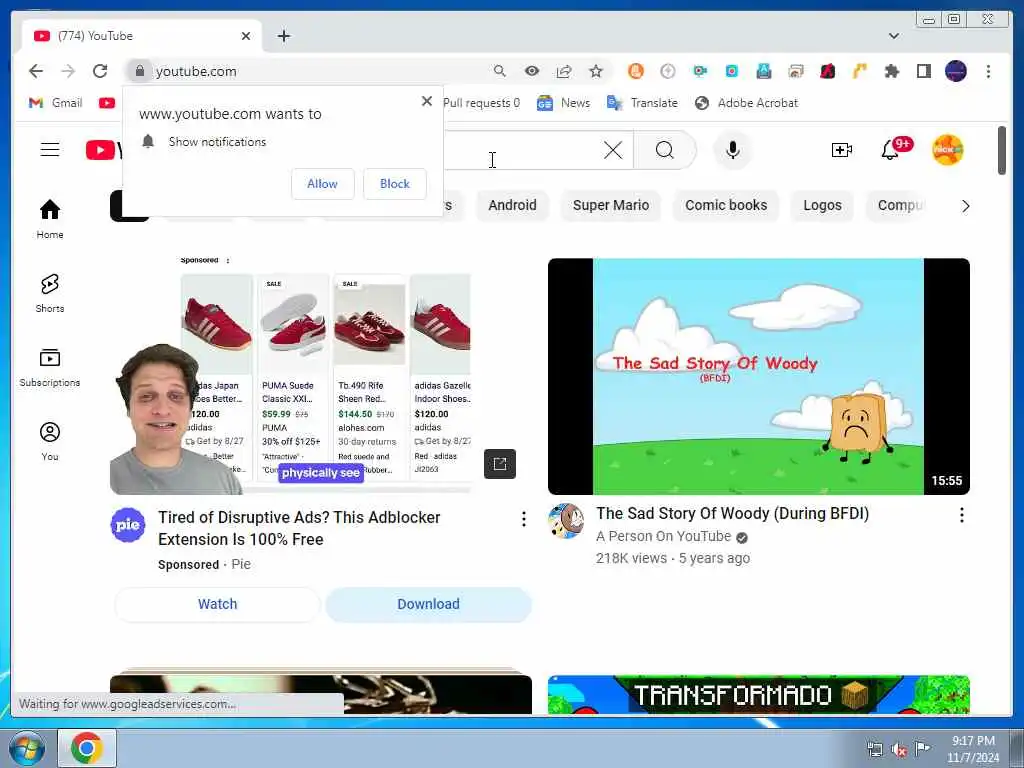Toggle the Chrome side panel icon
The width and height of the screenshot is (1024, 768).
923,71
